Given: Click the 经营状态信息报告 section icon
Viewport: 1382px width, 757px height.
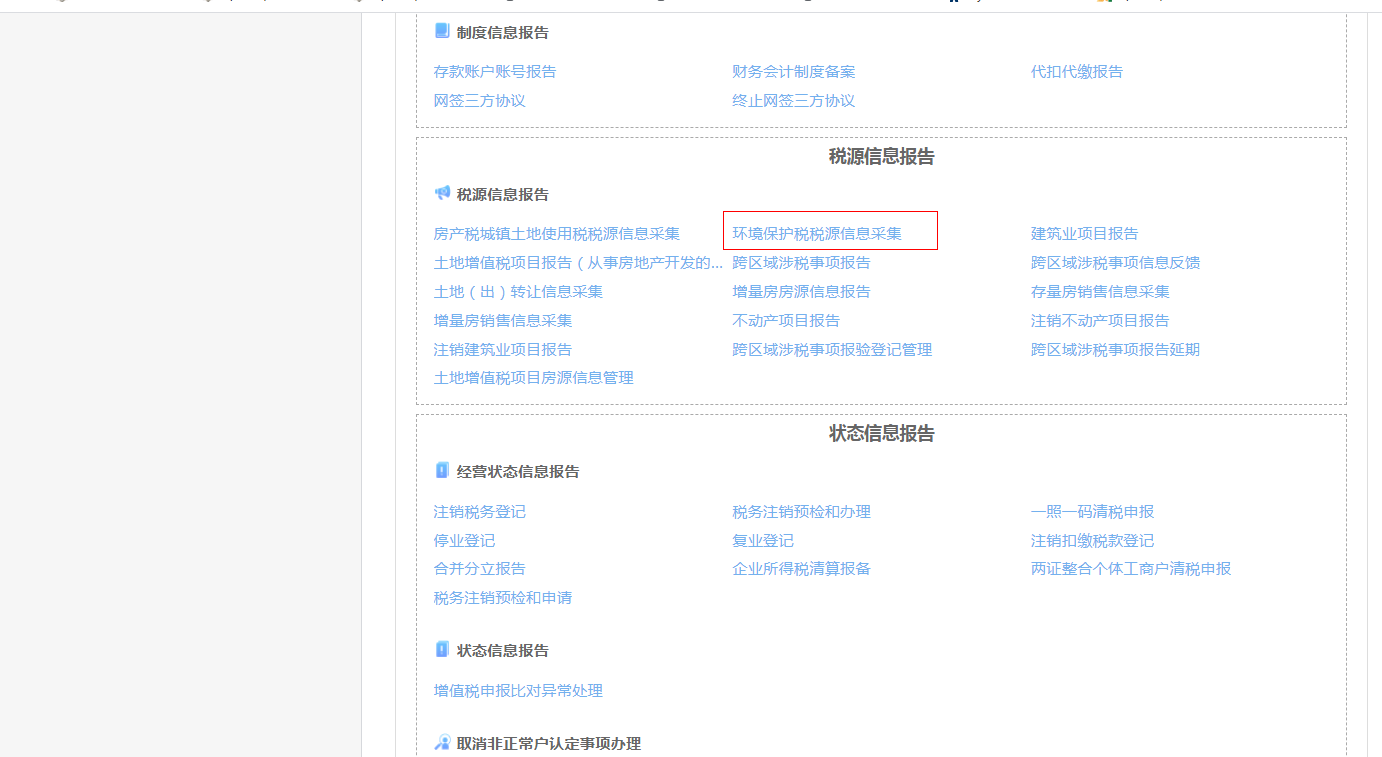Looking at the screenshot, I should click(442, 470).
